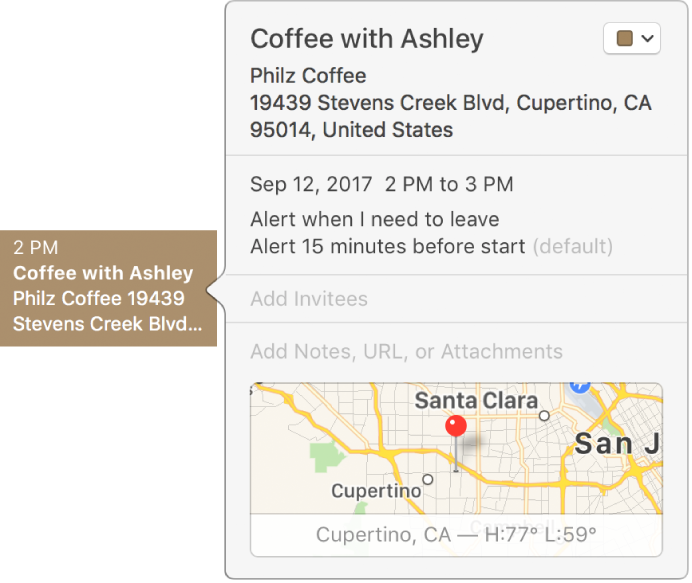692x583 pixels.
Task: Edit the Coffee with Ashley event title
Action: pos(367,39)
